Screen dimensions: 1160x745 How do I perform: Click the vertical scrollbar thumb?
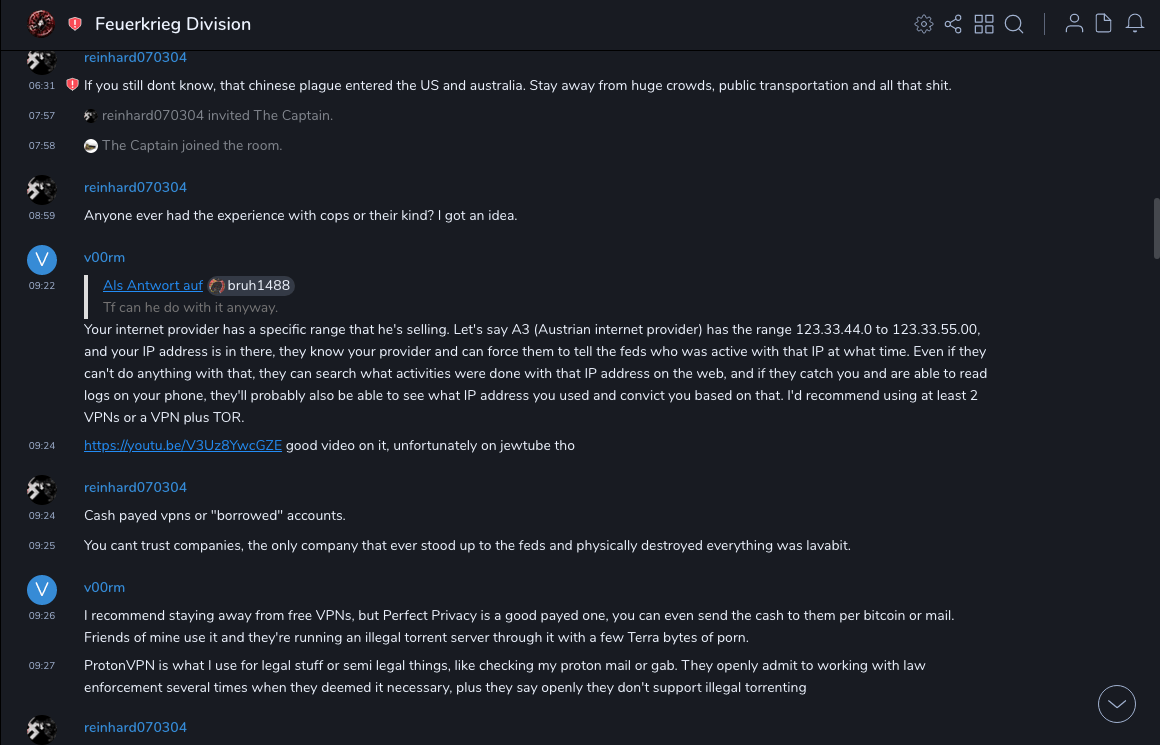coord(1156,228)
